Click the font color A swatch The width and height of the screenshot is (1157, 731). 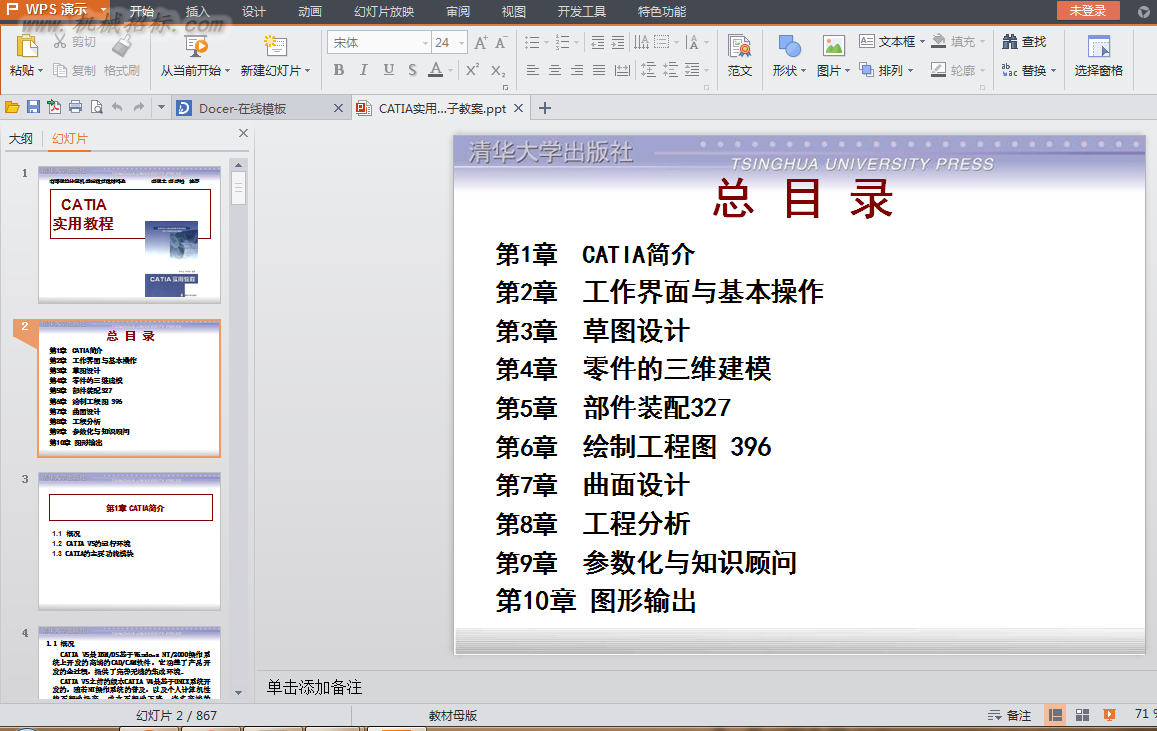coord(435,69)
